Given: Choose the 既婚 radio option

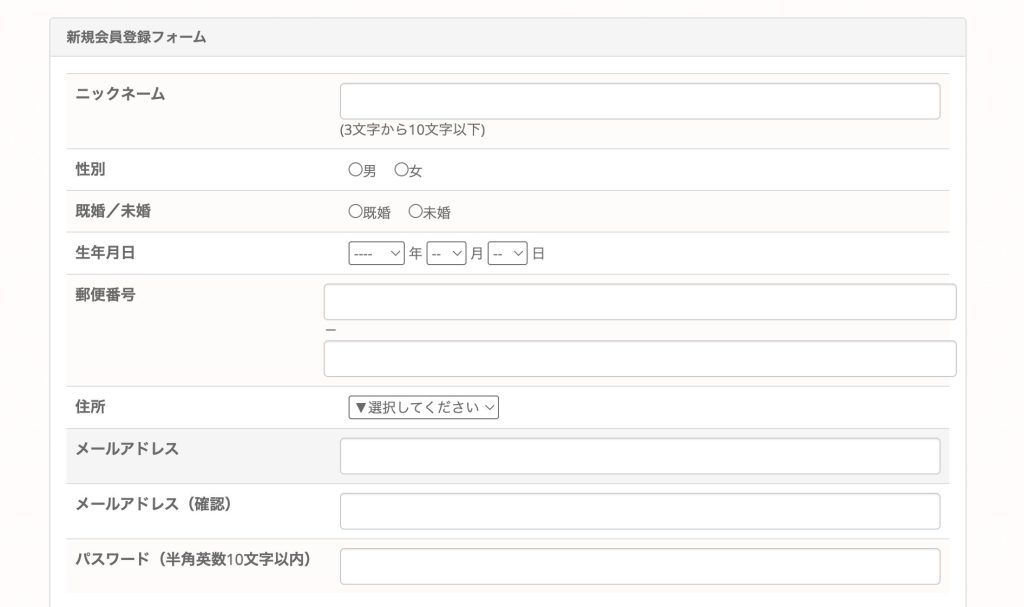Looking at the screenshot, I should (x=355, y=212).
